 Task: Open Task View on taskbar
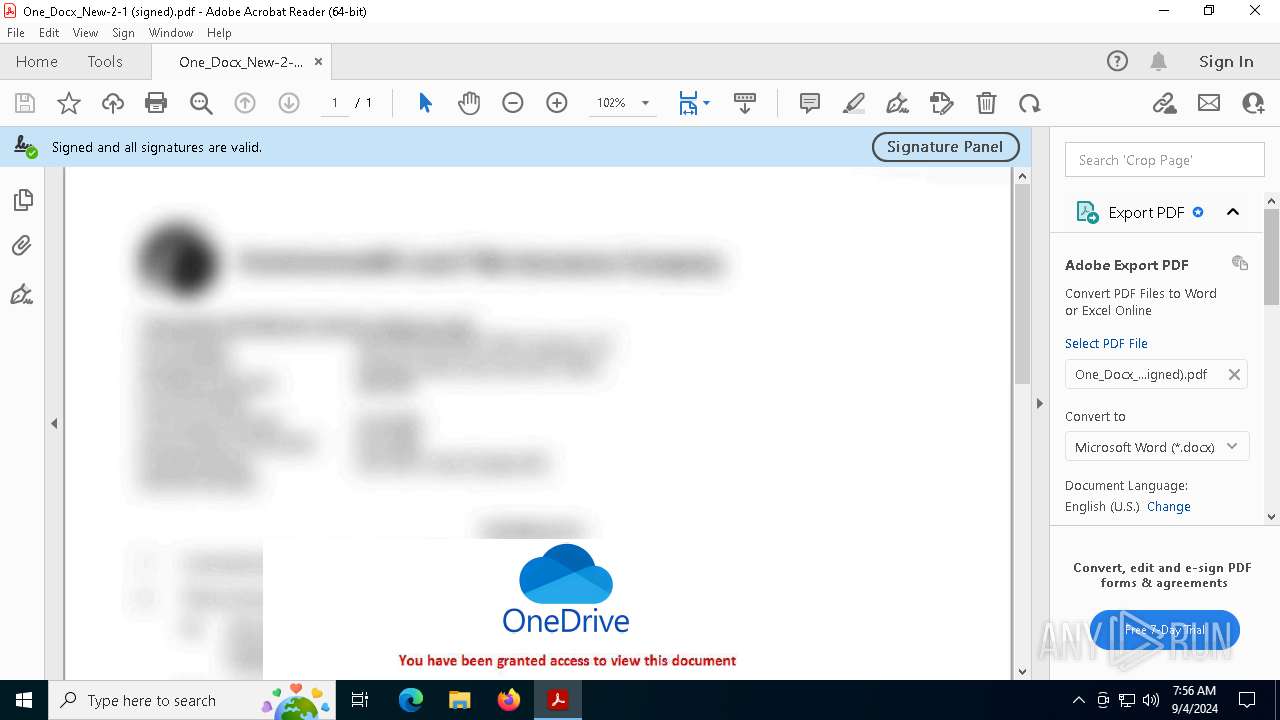point(360,700)
